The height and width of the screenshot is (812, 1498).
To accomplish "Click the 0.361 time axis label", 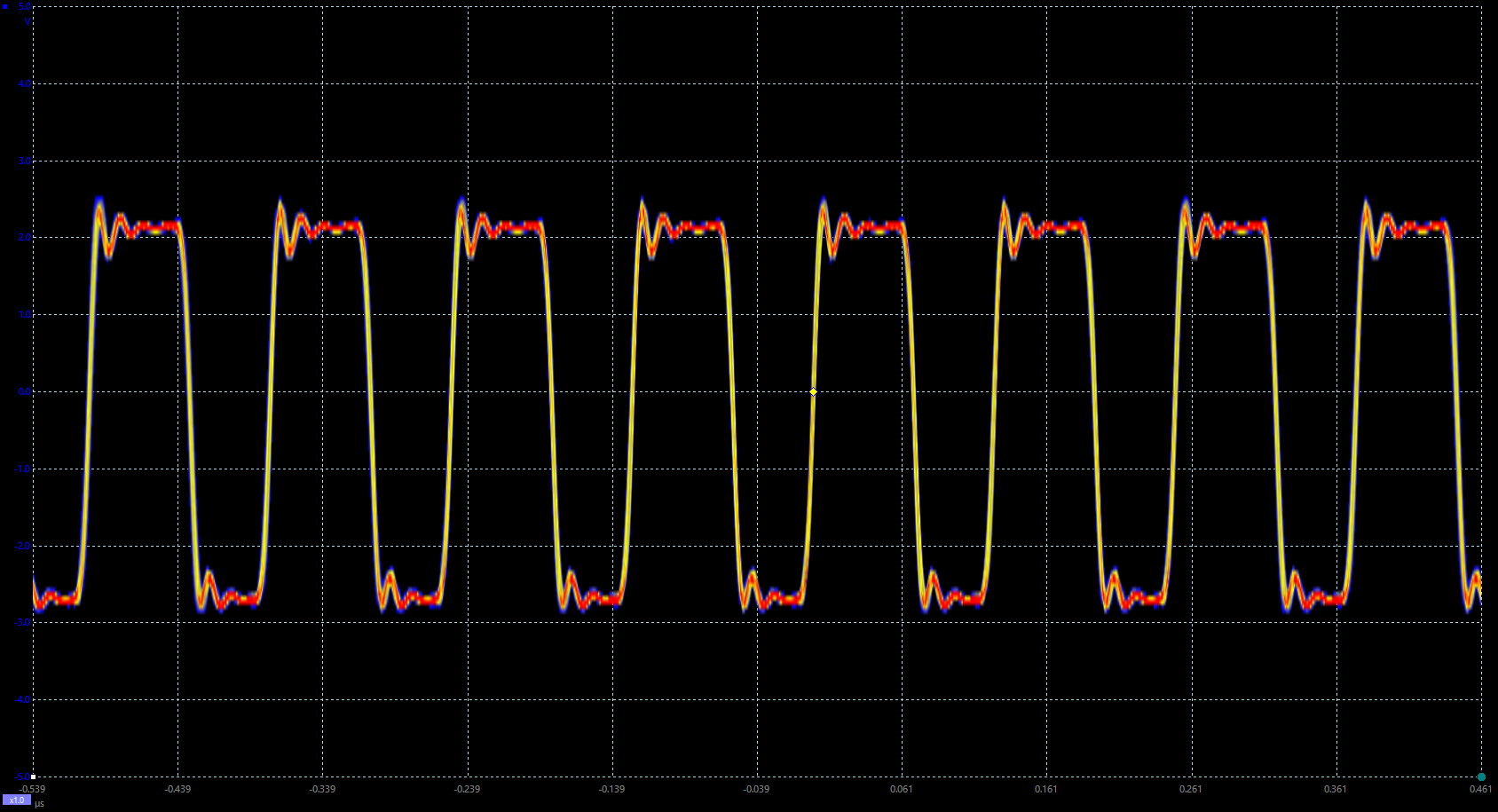I will [x=1335, y=789].
